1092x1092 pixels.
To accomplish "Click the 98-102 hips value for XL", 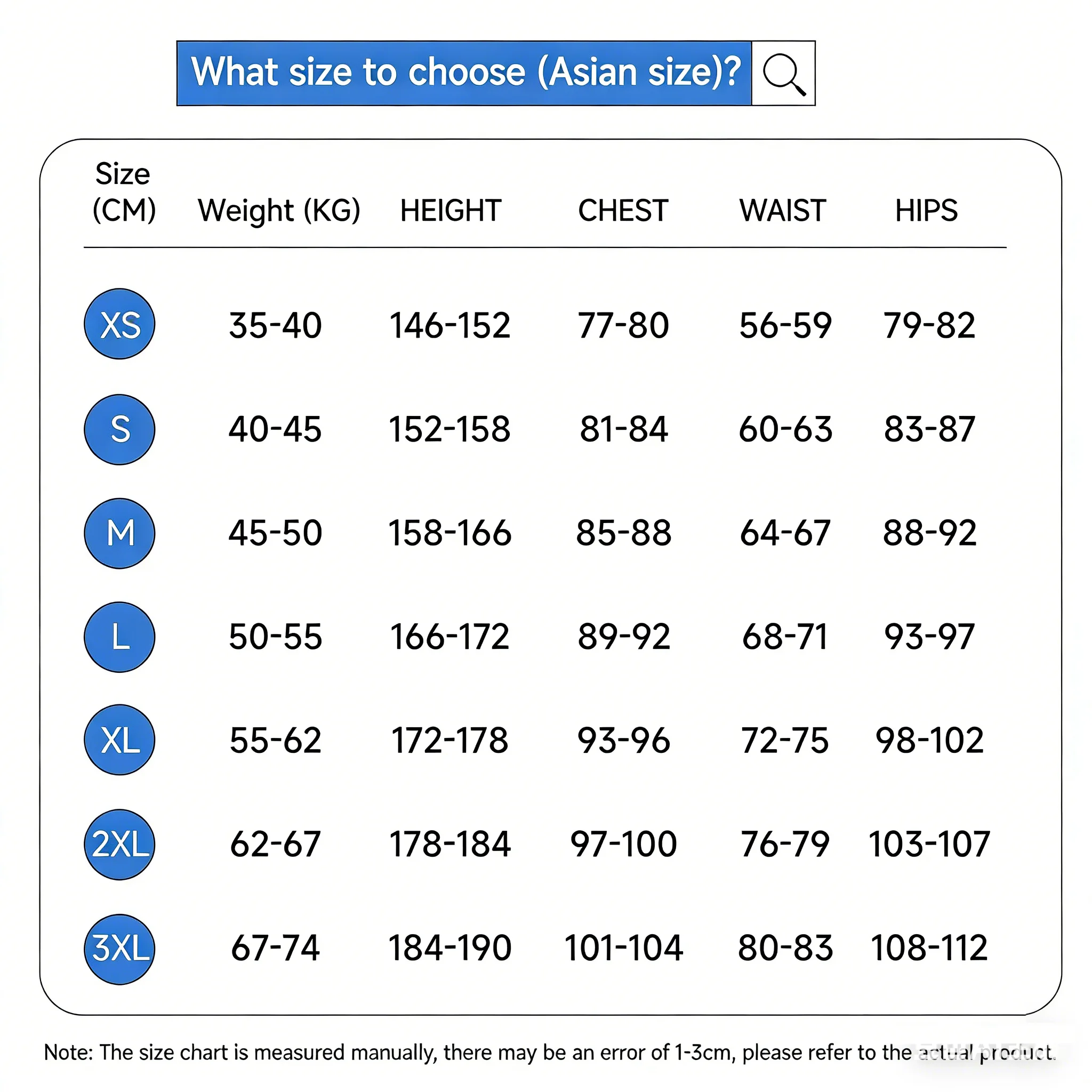I will (929, 741).
